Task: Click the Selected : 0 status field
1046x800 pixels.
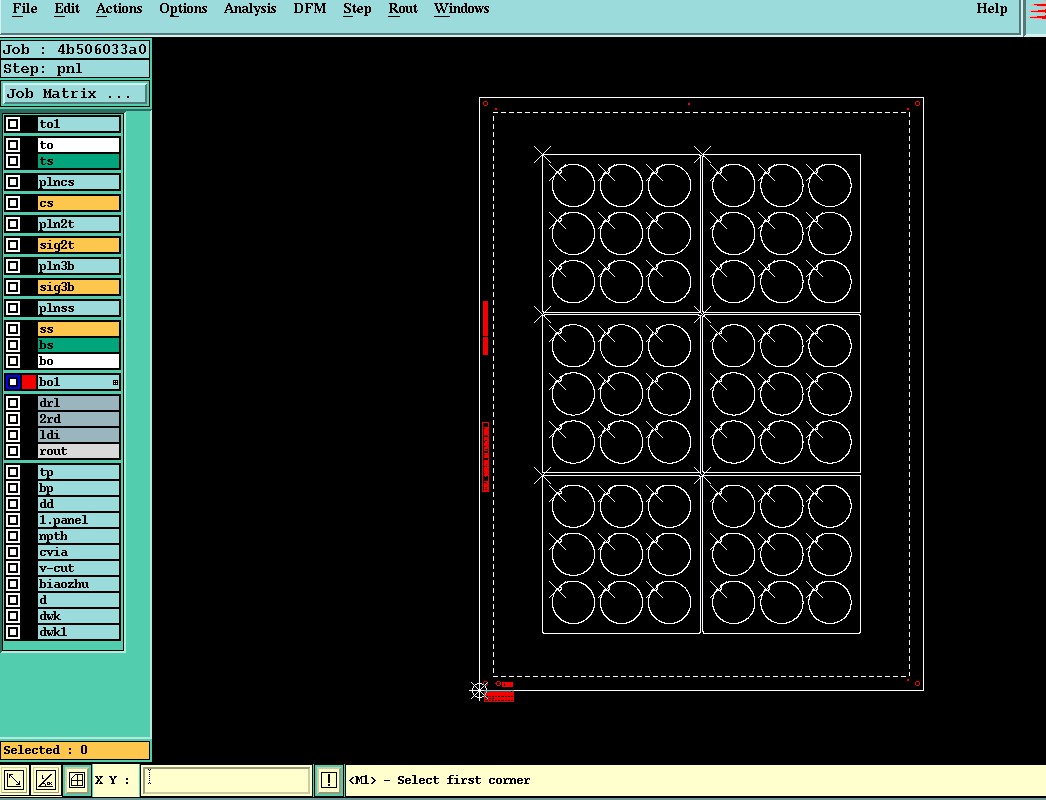Action: [75, 750]
